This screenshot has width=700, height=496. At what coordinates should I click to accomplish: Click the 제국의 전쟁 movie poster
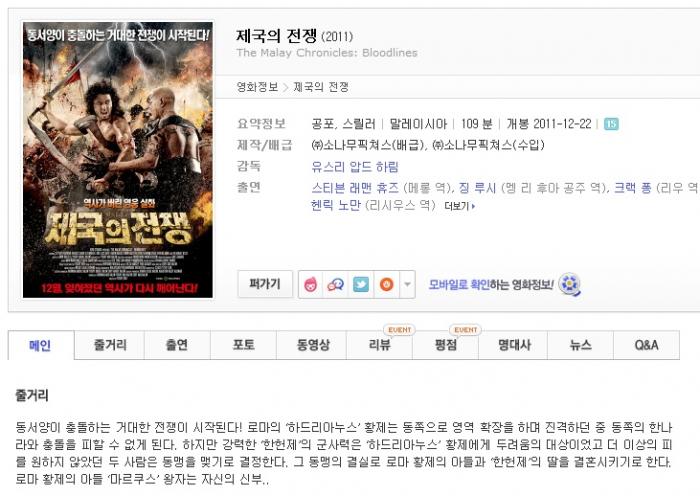coord(118,160)
